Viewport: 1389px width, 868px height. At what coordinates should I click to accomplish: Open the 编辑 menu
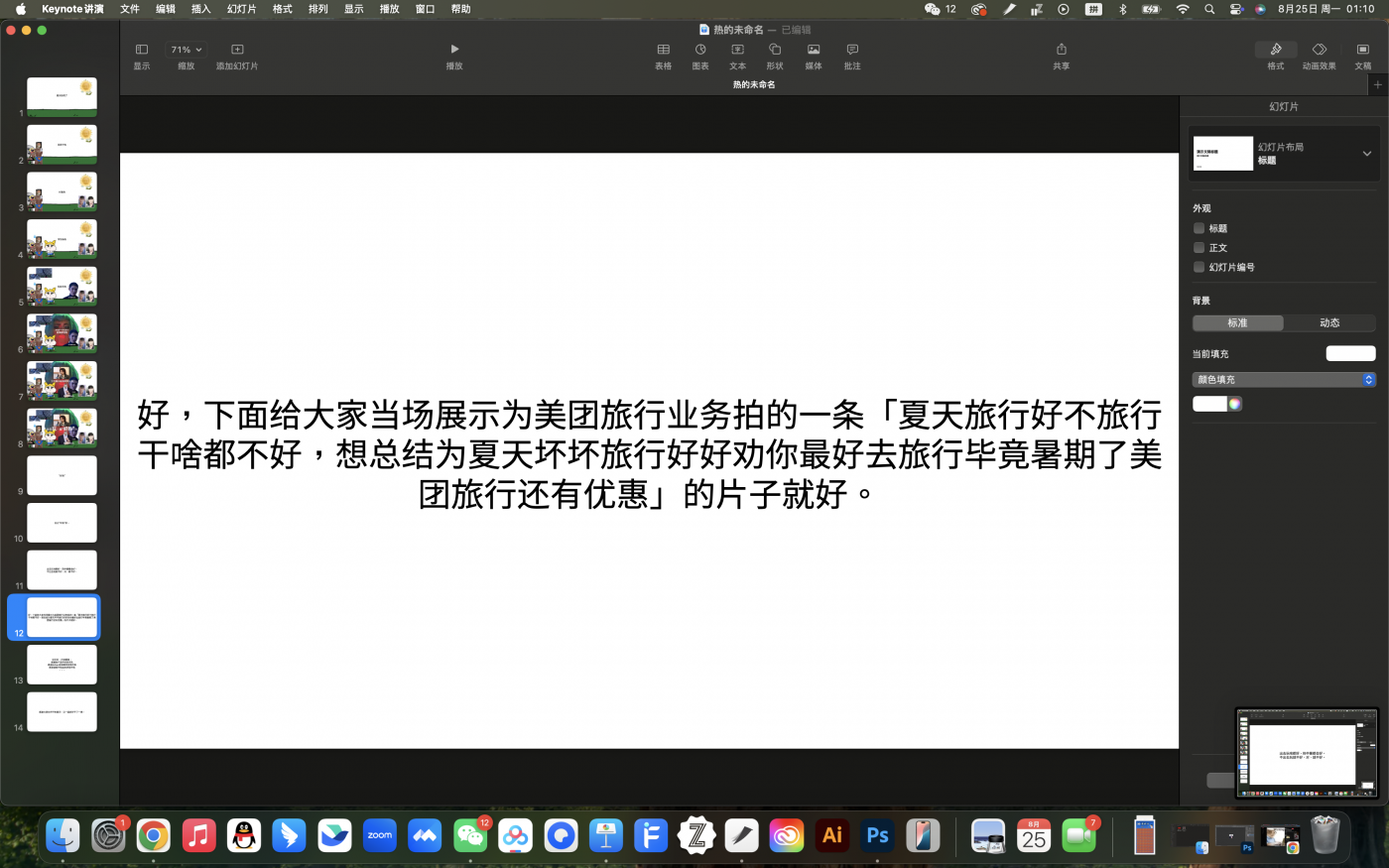point(166,9)
